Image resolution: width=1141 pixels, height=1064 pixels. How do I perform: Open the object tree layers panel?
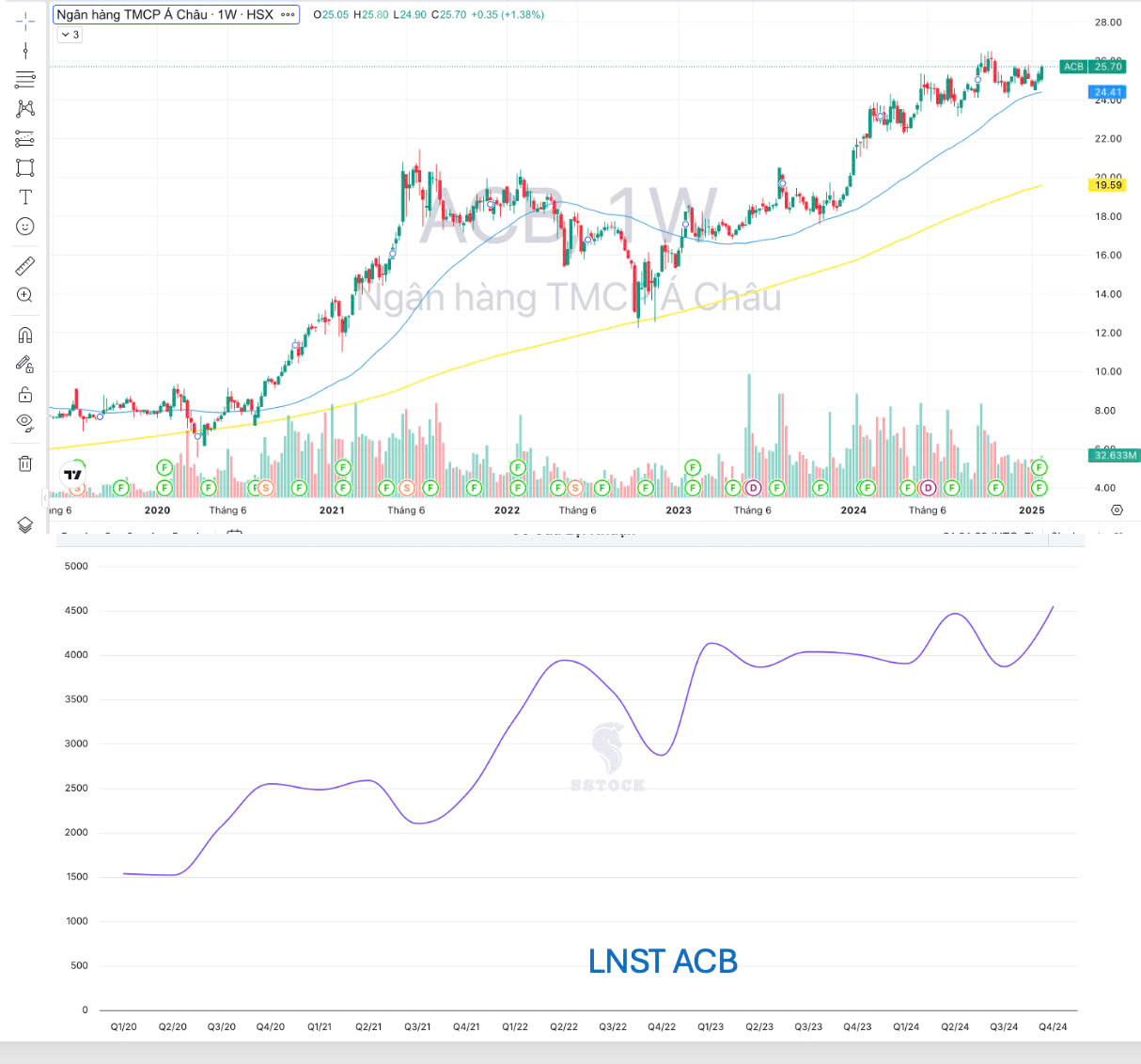coord(25,524)
